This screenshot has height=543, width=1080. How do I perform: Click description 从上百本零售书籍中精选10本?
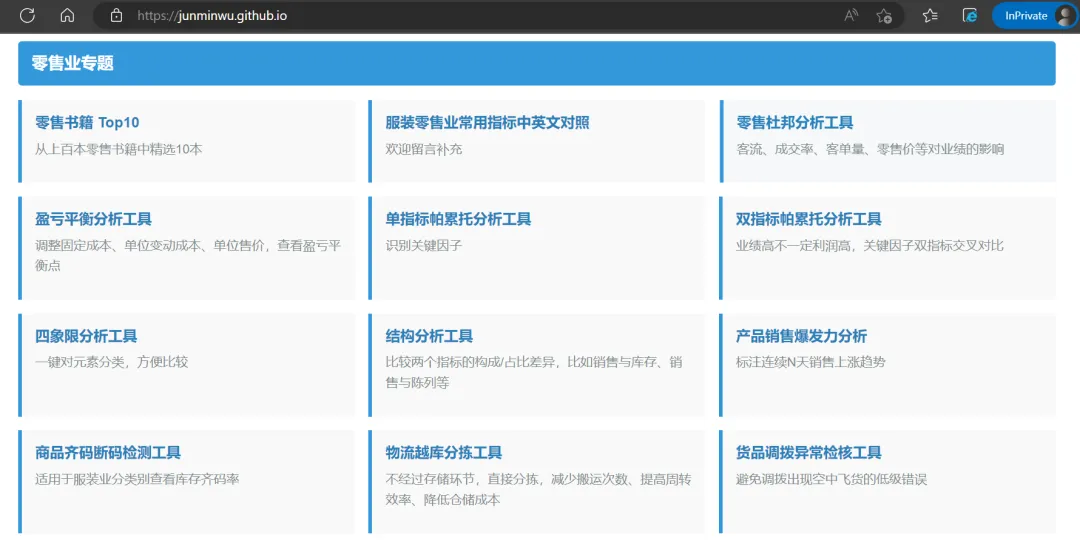pyautogui.click(x=118, y=149)
